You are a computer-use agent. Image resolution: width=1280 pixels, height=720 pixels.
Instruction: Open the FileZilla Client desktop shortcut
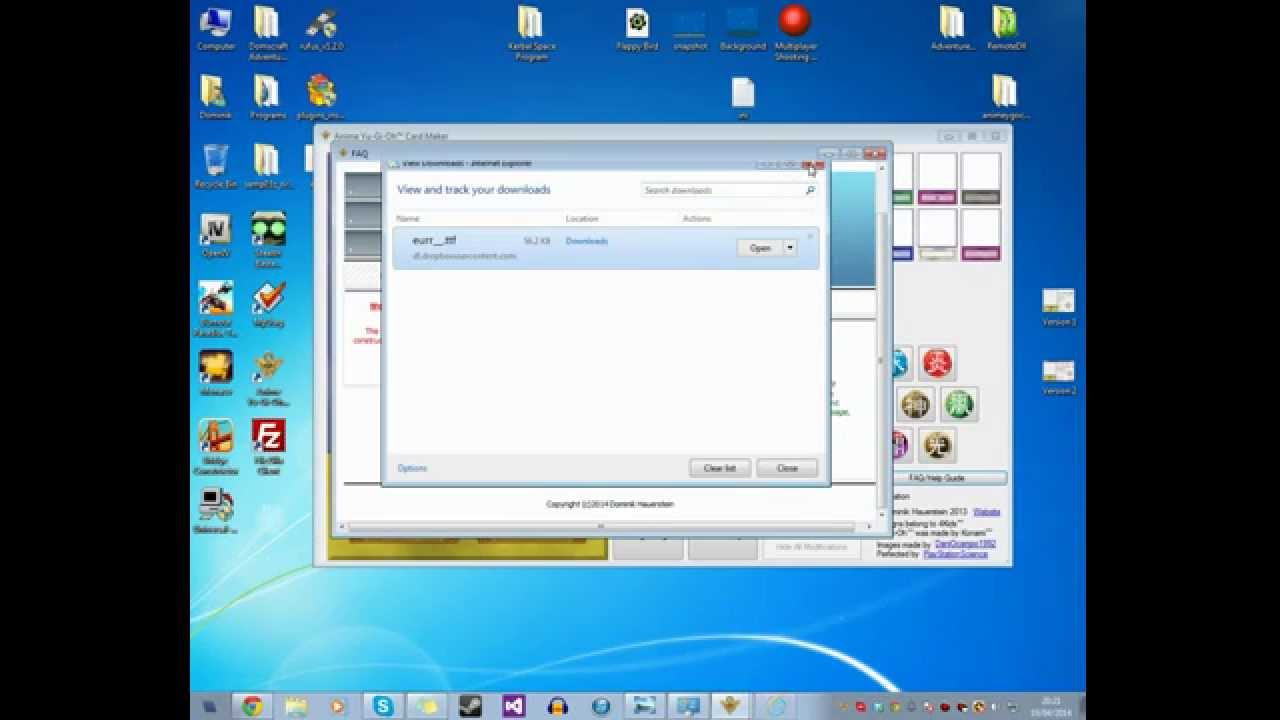268,446
